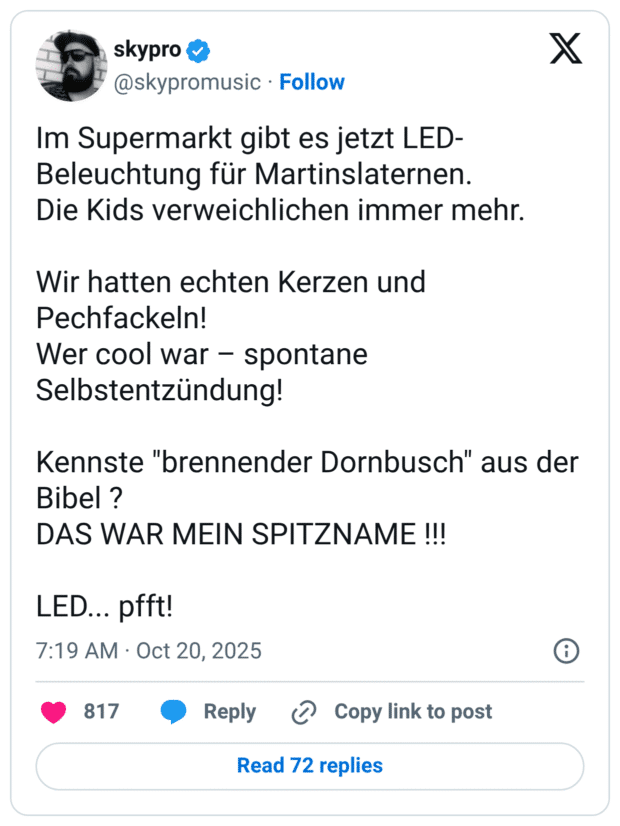This screenshot has height=826, width=620.
Task: Click the DAS WAR MEIN SPITZNAME line
Action: pyautogui.click(x=241, y=534)
